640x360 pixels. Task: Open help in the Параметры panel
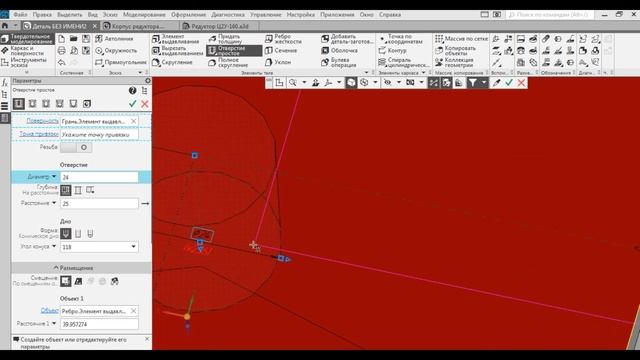click(x=132, y=91)
